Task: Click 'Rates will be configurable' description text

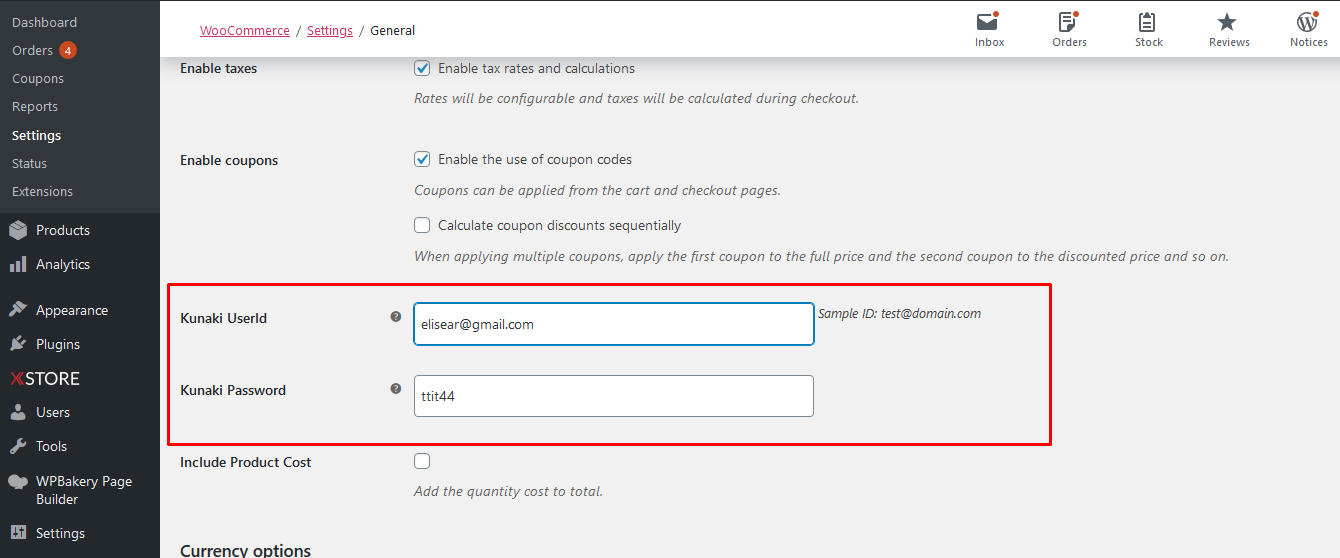Action: coord(636,98)
